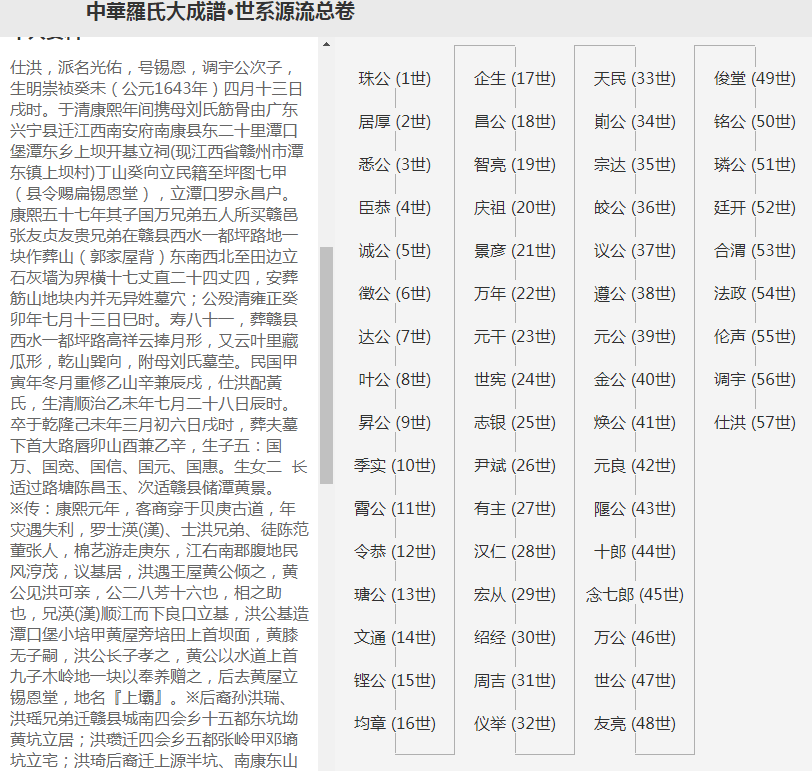Select 金公 (40世)

coord(635,380)
